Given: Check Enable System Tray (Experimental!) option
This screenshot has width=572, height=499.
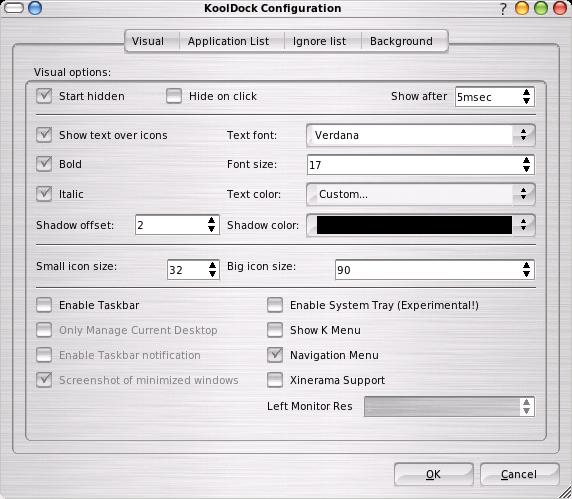Looking at the screenshot, I should tap(275, 305).
